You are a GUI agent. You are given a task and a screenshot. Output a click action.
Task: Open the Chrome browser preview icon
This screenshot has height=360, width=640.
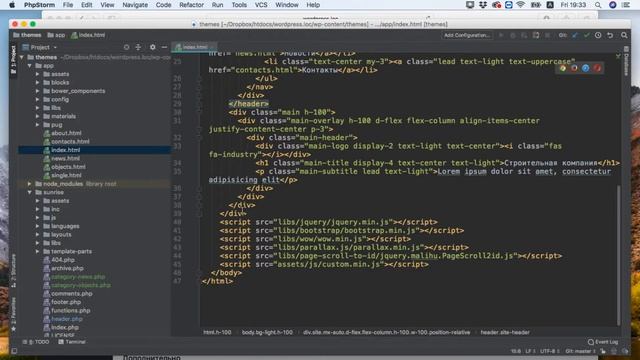click(563, 68)
